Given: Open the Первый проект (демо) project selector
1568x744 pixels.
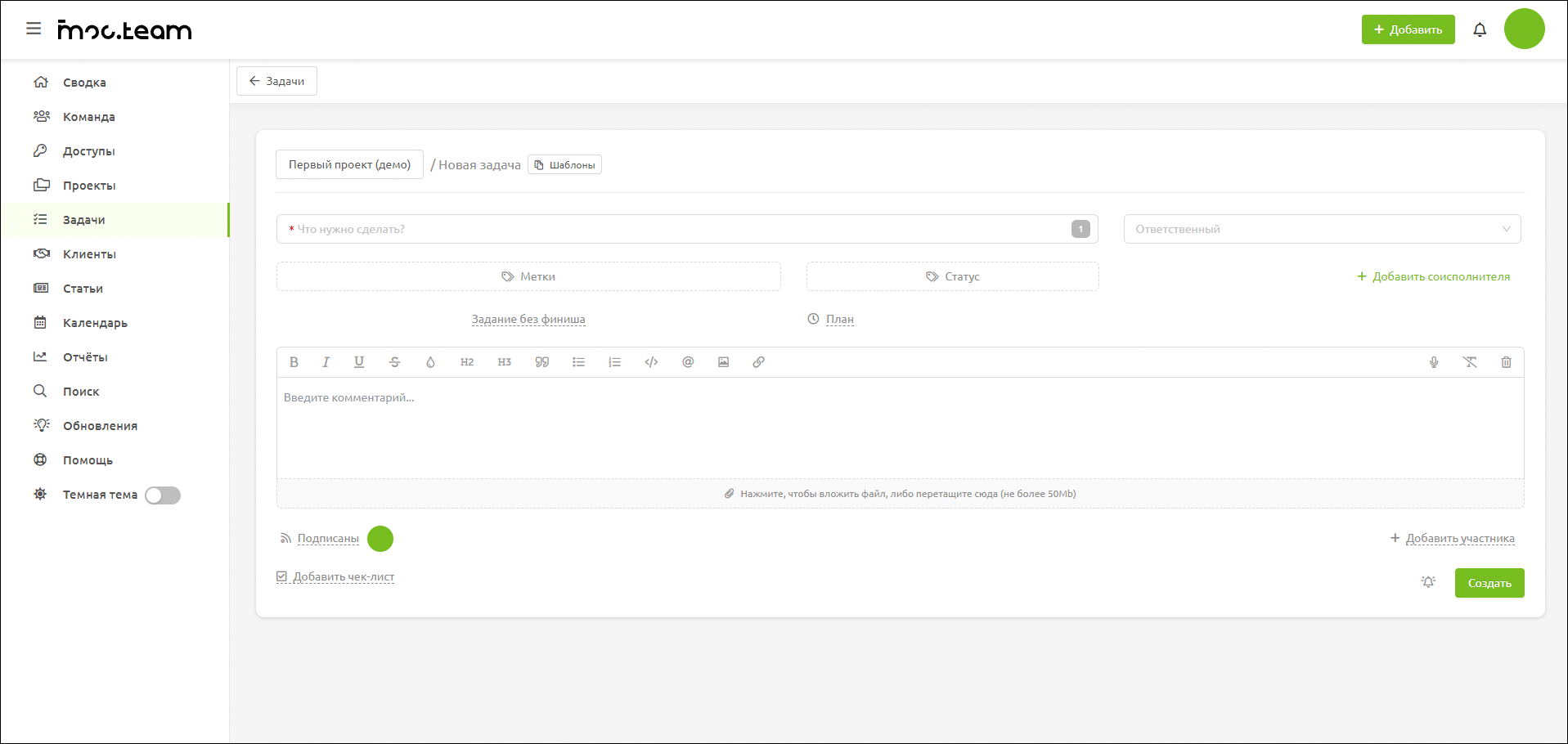Looking at the screenshot, I should pyautogui.click(x=349, y=164).
